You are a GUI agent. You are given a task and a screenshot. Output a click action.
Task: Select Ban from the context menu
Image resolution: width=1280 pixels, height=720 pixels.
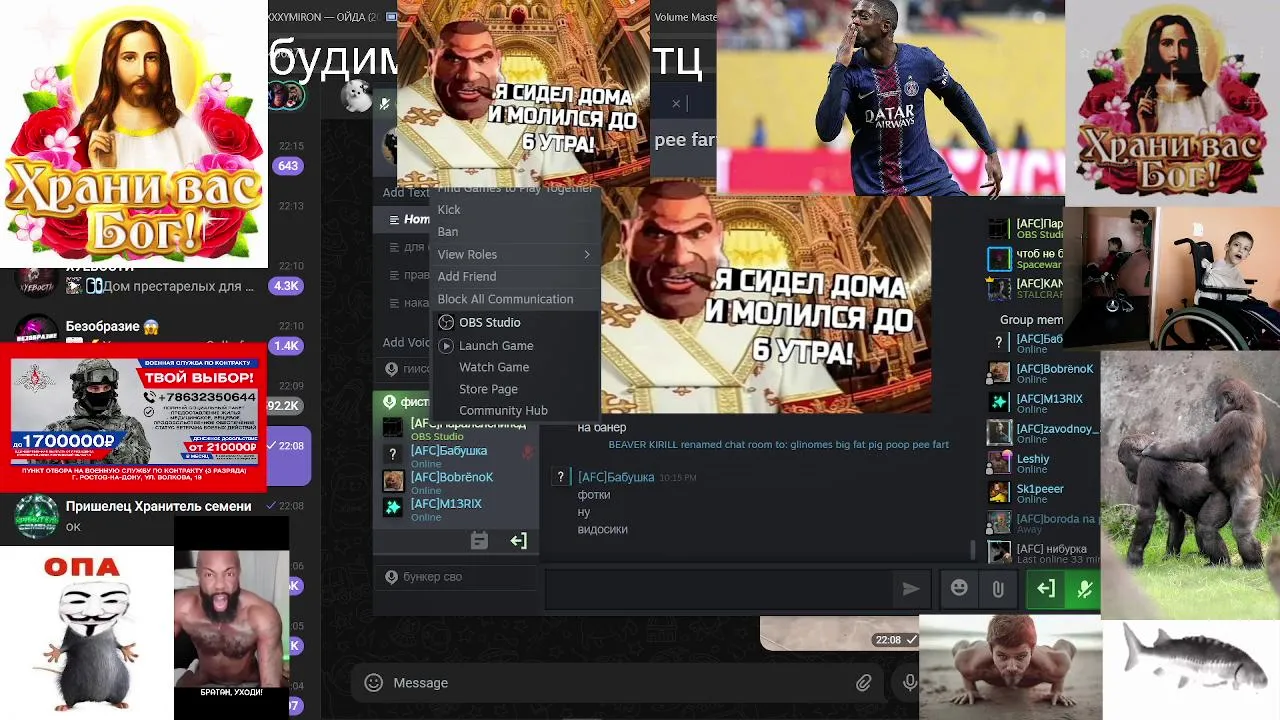tap(448, 231)
